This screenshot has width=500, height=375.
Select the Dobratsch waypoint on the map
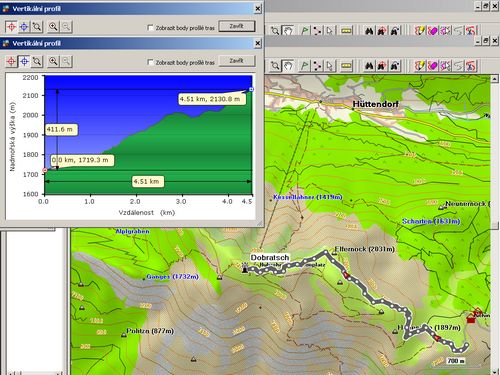tap(245, 268)
